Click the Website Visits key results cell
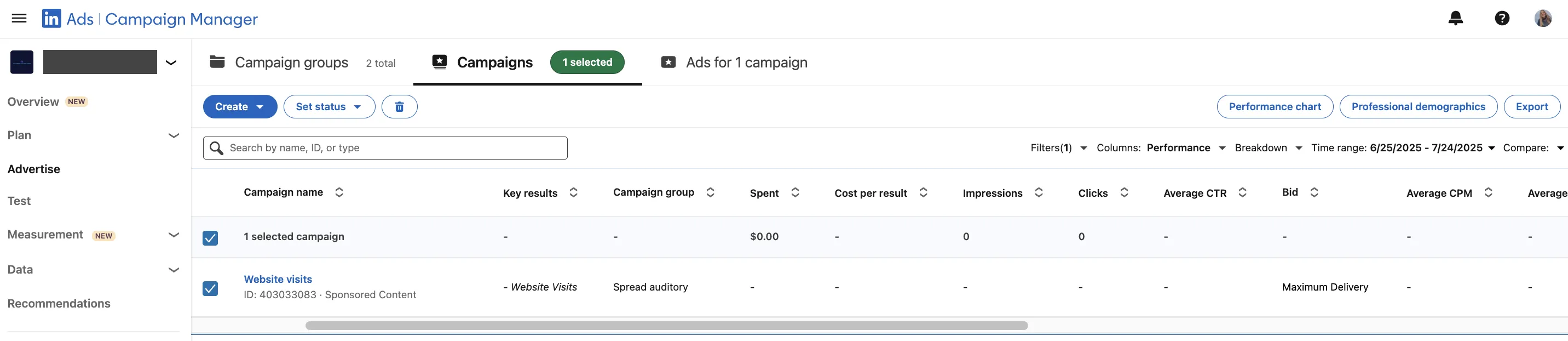This screenshot has height=341, width=1568. pyautogui.click(x=540, y=287)
